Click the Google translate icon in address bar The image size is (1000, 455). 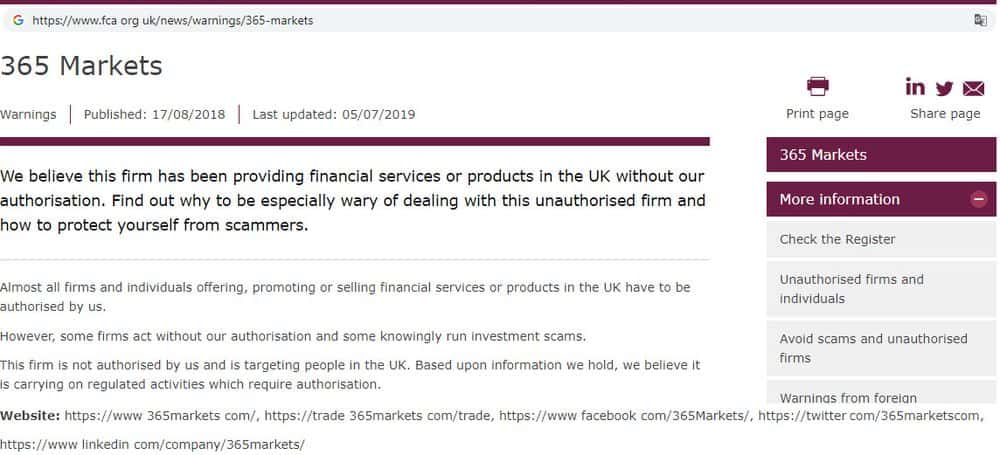tap(980, 20)
